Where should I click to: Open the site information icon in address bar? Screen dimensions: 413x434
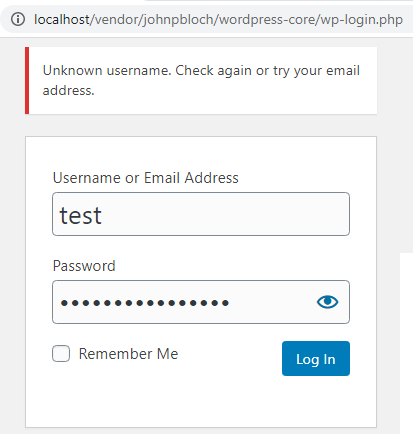point(18,19)
